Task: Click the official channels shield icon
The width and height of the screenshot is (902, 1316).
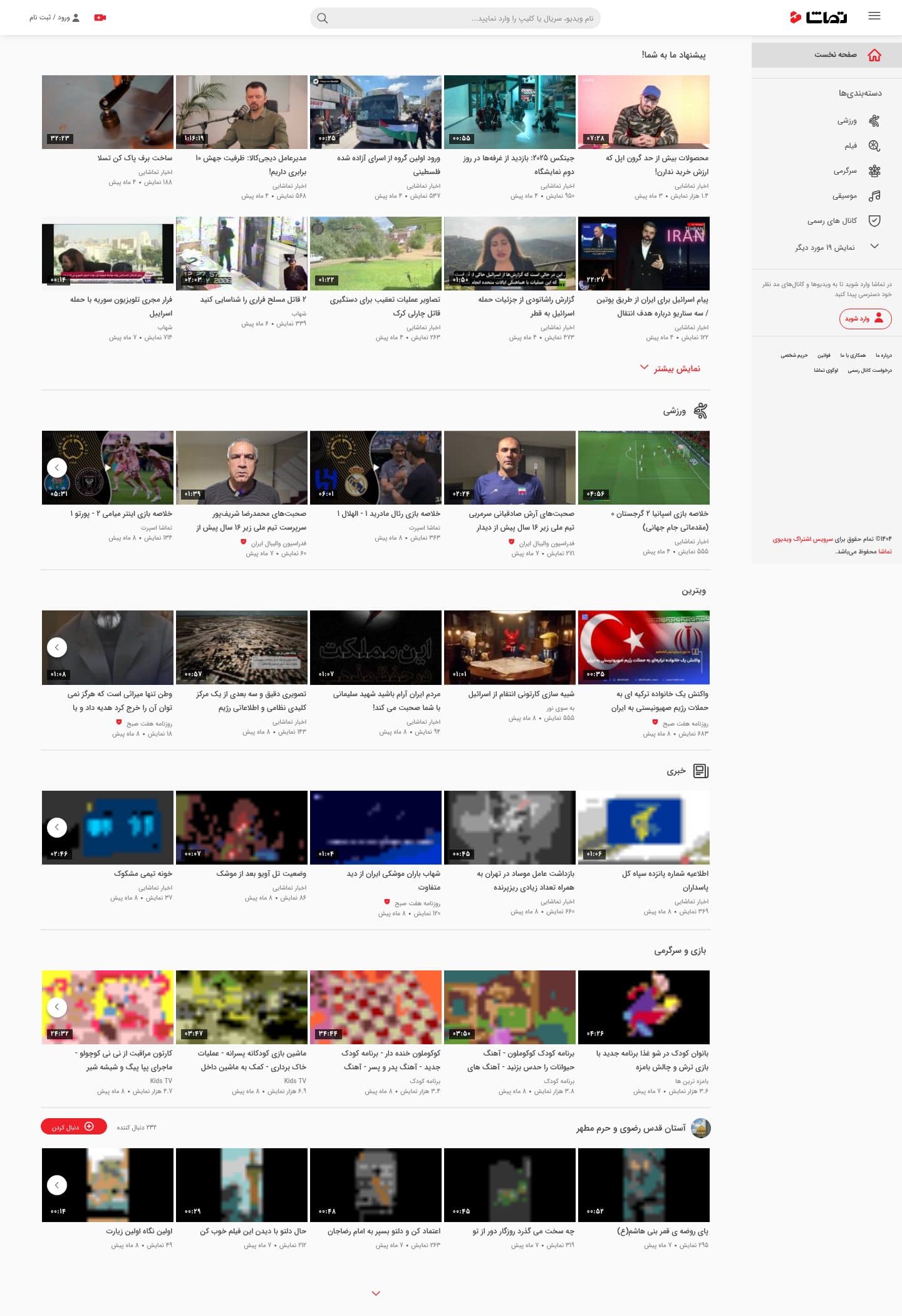Action: coord(874,221)
